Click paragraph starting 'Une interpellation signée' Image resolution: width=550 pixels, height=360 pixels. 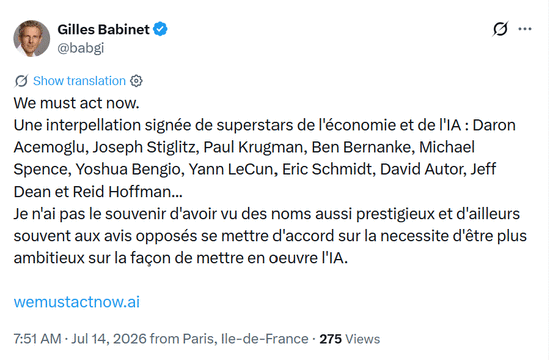[265, 158]
